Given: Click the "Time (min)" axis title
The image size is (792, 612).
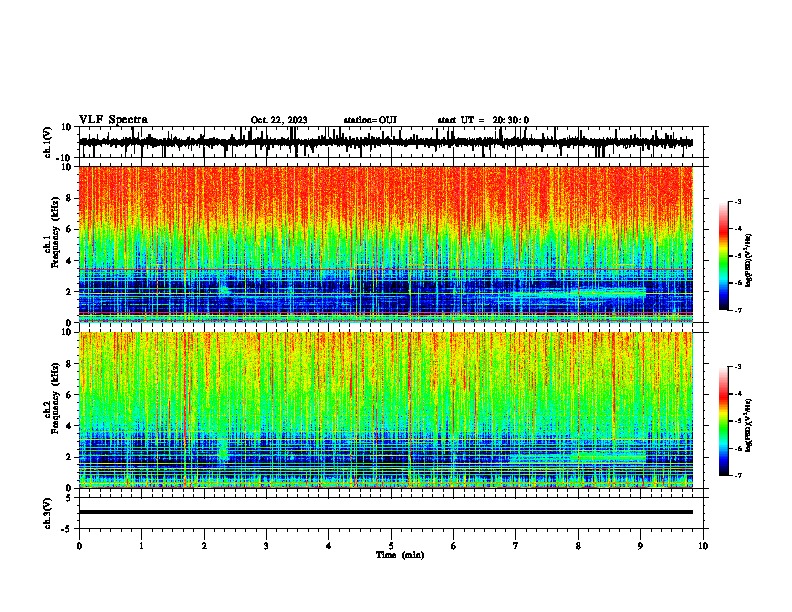Looking at the screenshot, I should tap(400, 555).
